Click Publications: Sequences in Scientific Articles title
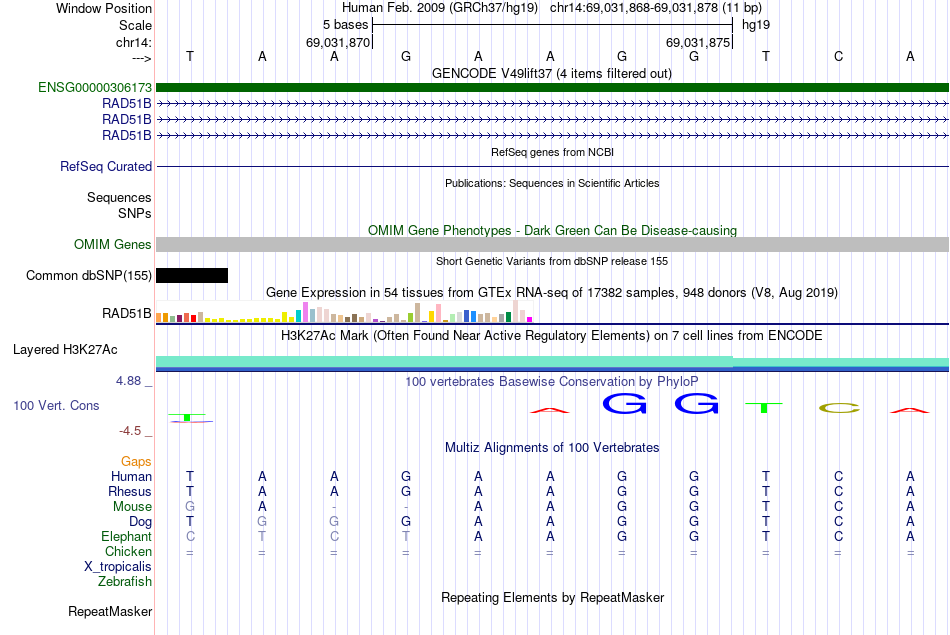The width and height of the screenshot is (950, 635). pos(552,183)
